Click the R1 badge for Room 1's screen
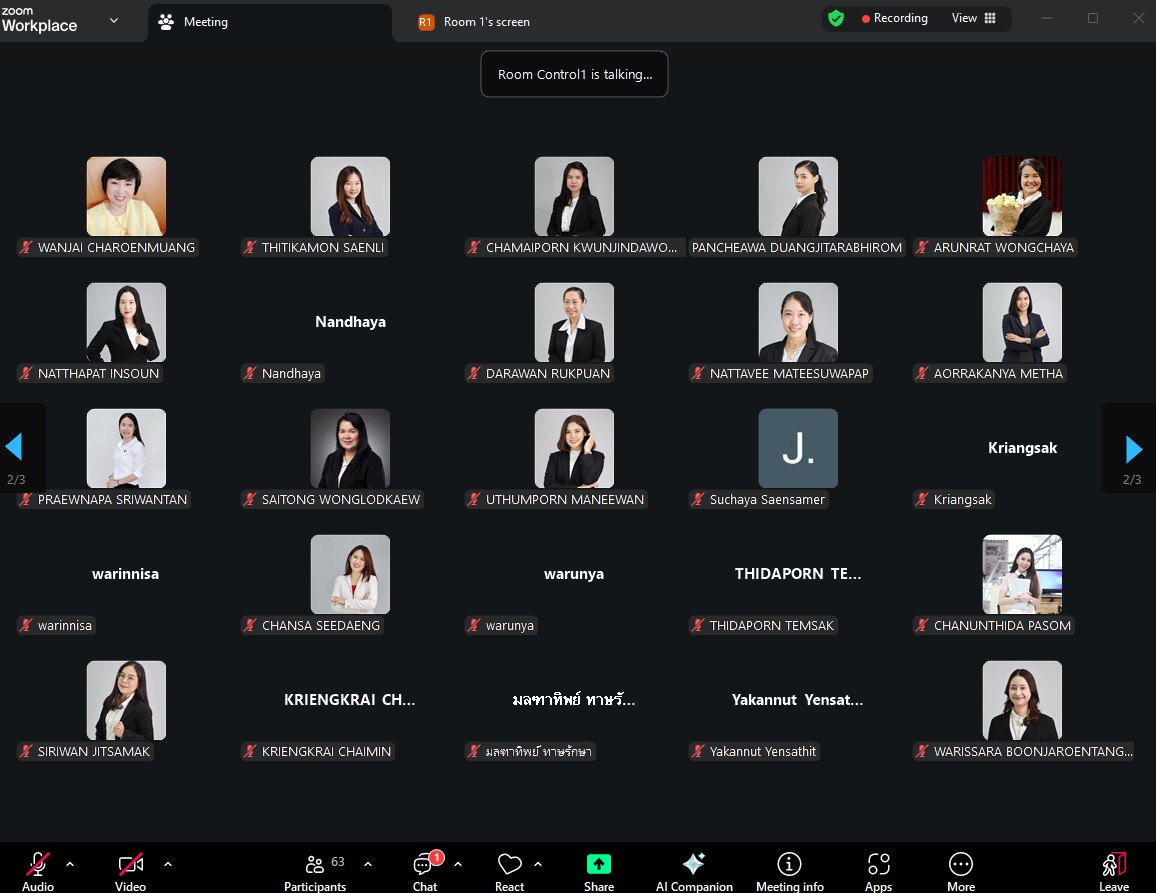 425,22
